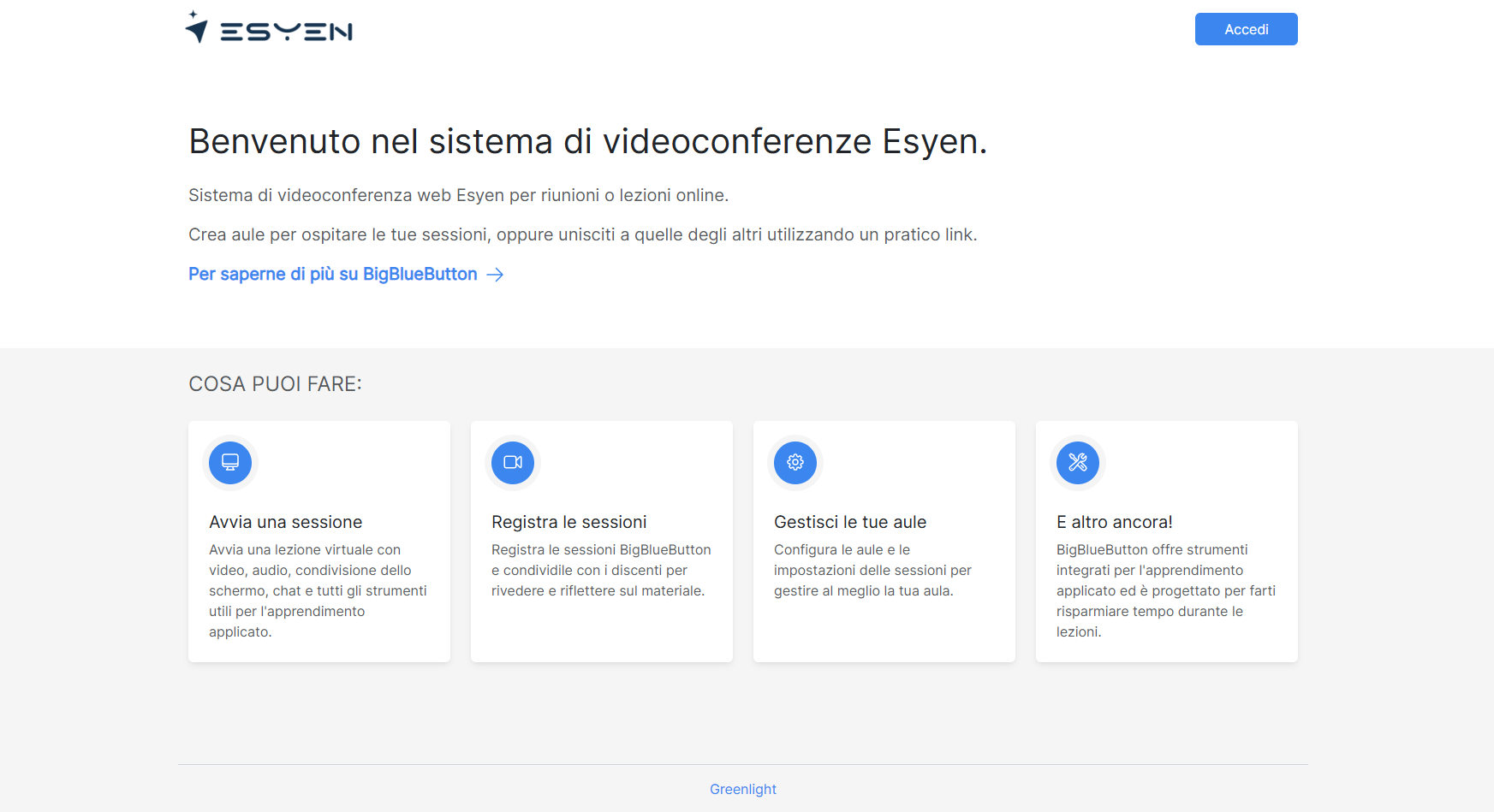Select the 'E altro ancora!' card title

1115,522
